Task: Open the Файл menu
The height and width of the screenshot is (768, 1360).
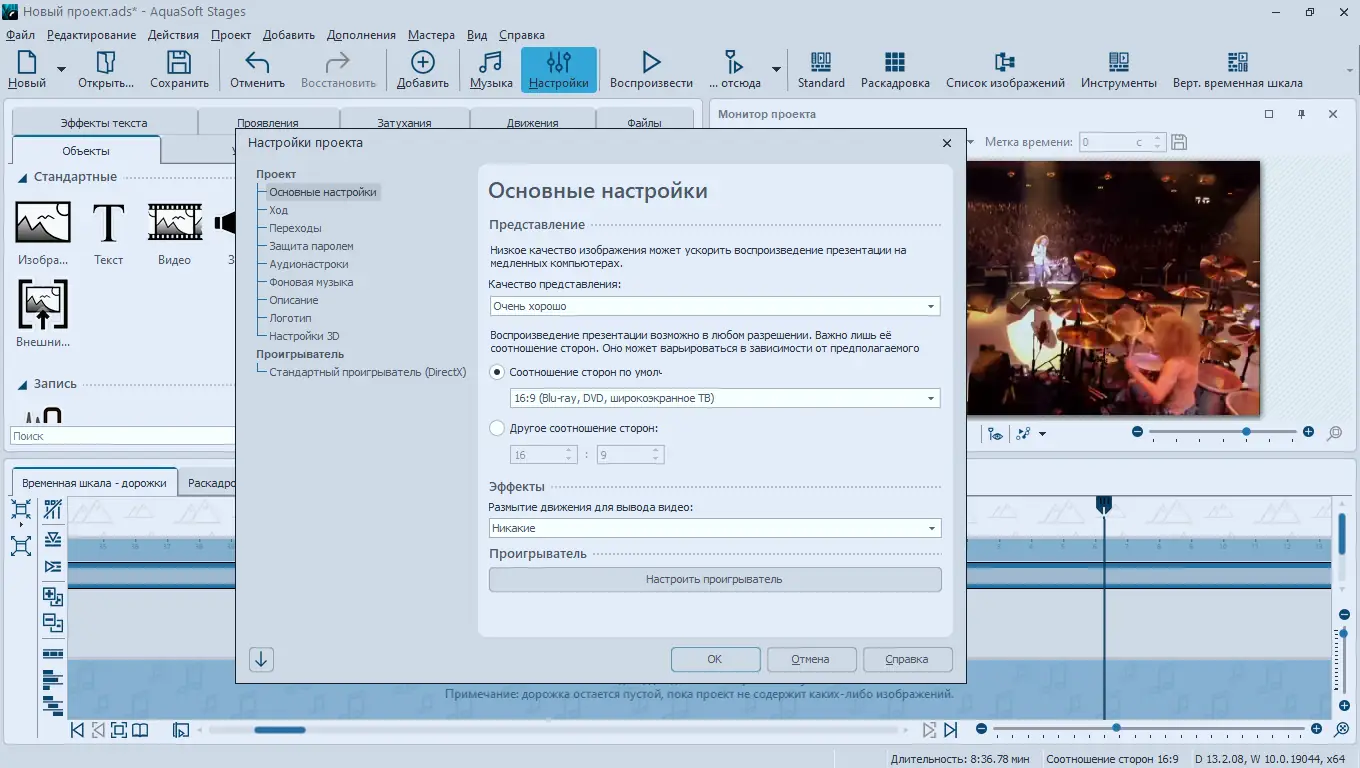Action: coord(20,35)
